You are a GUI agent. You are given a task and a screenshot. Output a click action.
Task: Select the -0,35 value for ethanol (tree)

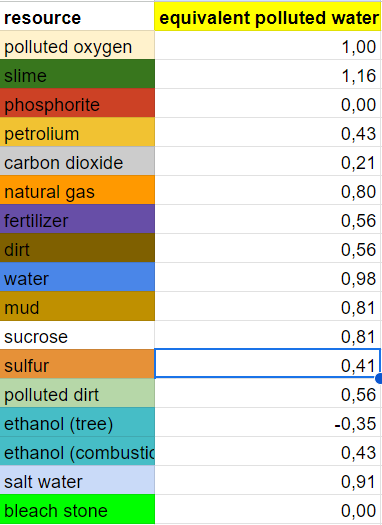(x=268, y=423)
